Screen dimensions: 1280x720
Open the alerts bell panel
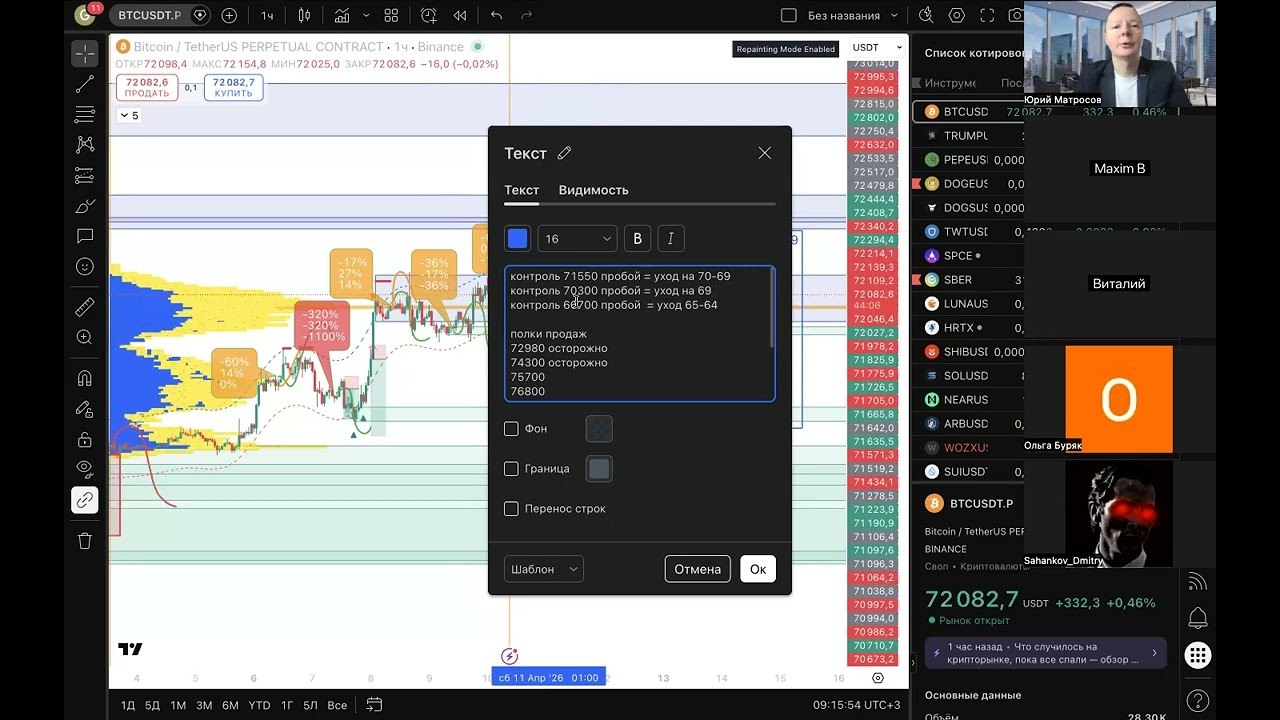click(1197, 618)
